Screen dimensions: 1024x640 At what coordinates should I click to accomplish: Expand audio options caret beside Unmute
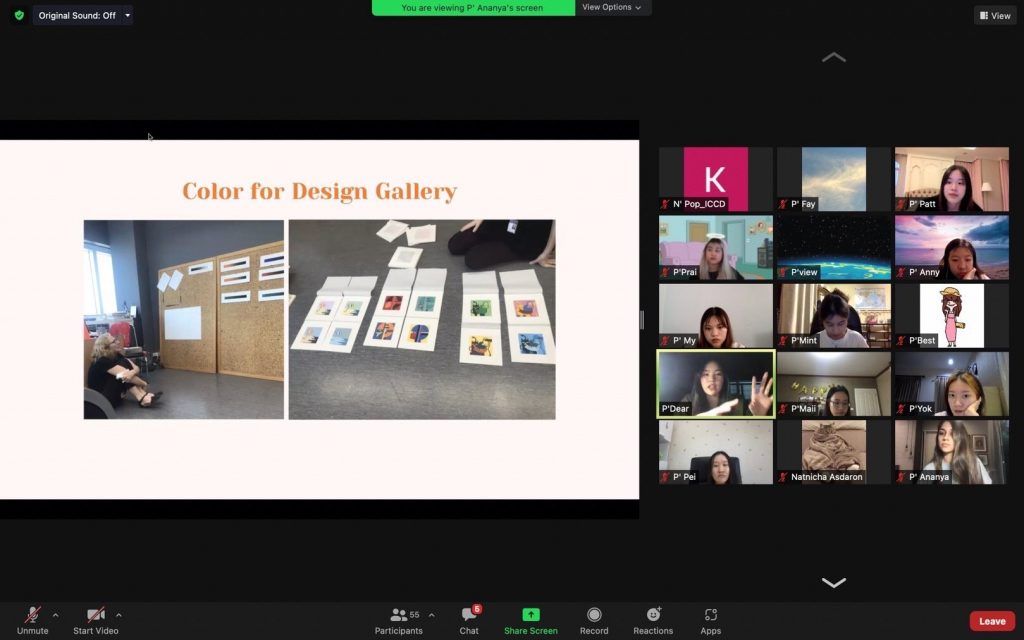(55, 615)
